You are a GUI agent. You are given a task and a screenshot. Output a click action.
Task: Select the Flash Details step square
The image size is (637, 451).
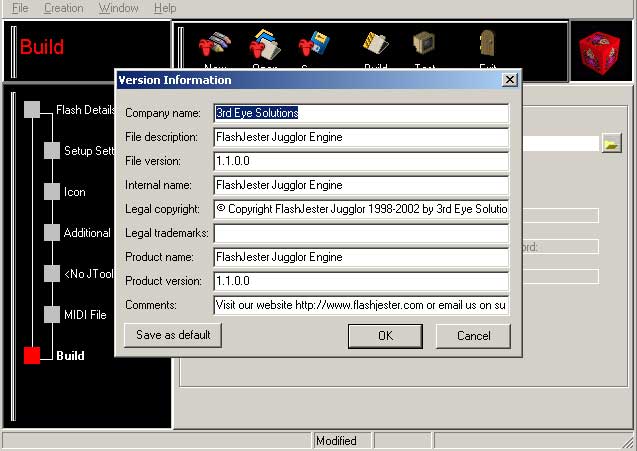[32, 110]
